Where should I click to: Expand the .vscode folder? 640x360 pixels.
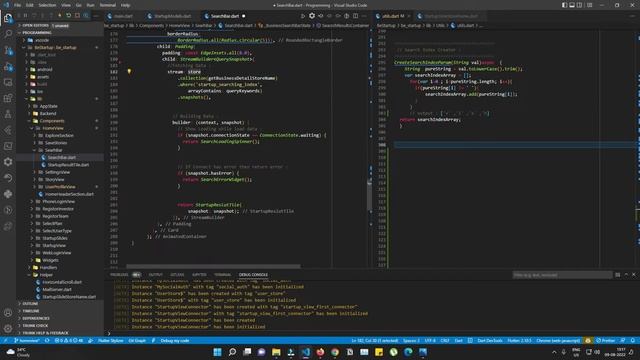60,40
